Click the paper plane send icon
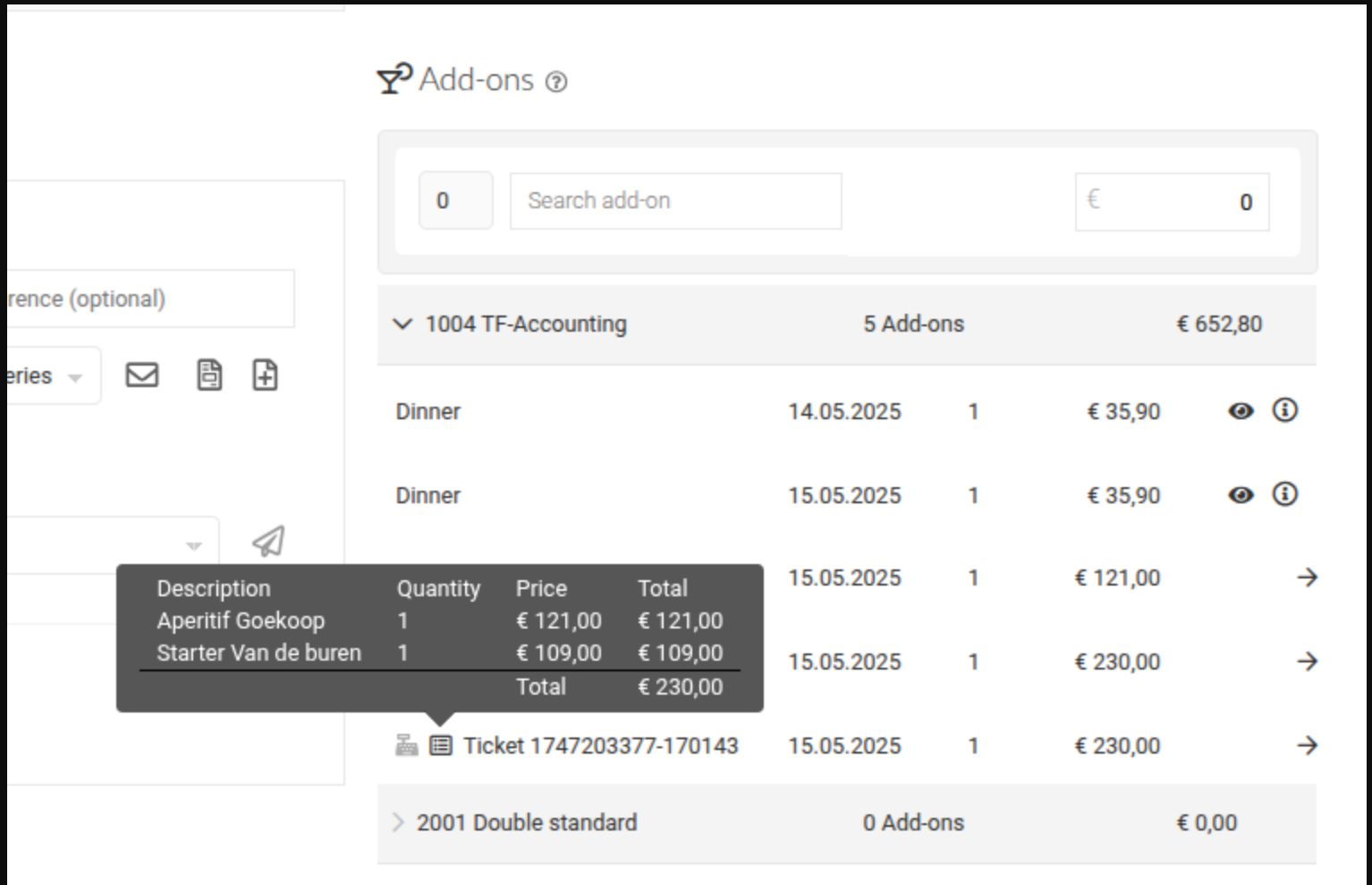The width and height of the screenshot is (1372, 885). (268, 541)
